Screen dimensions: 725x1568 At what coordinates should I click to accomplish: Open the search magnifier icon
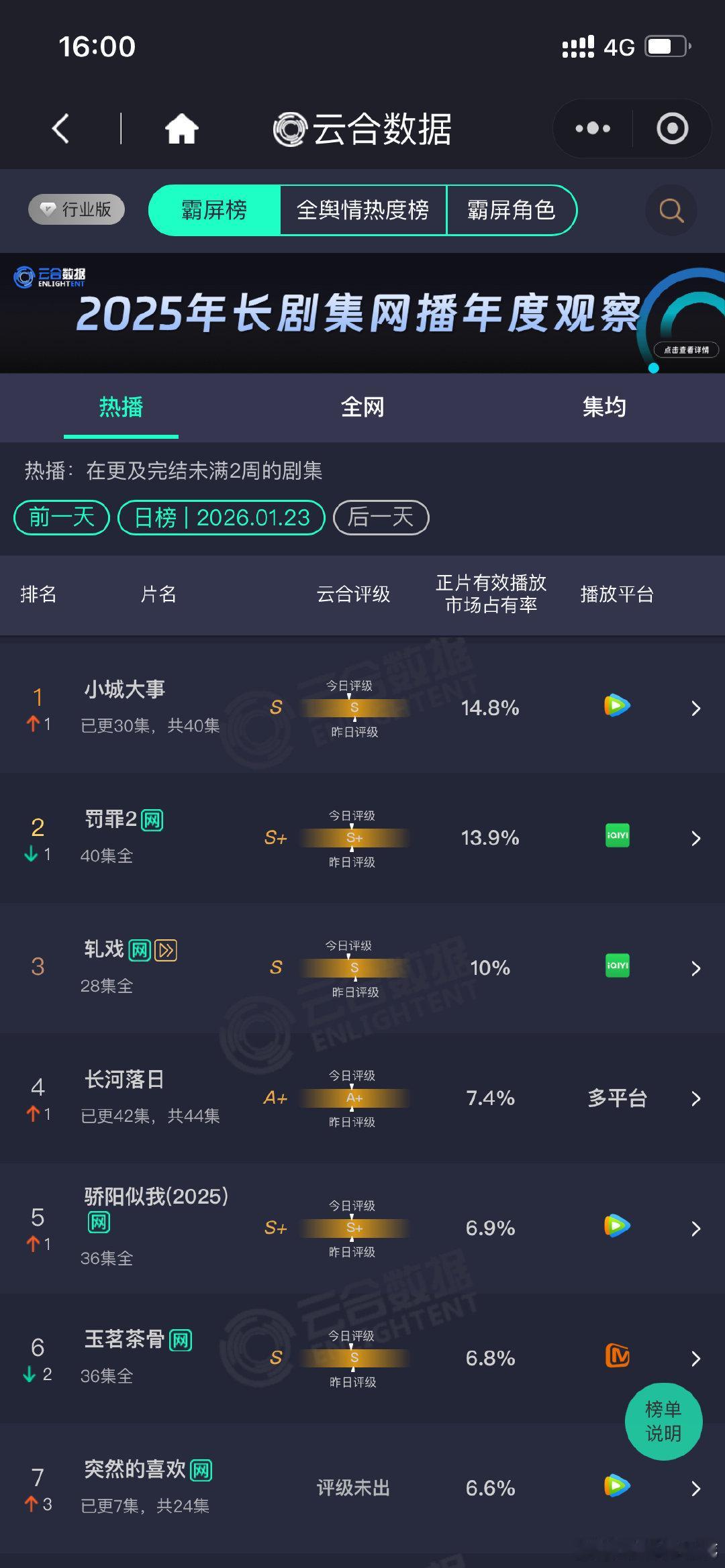(669, 210)
